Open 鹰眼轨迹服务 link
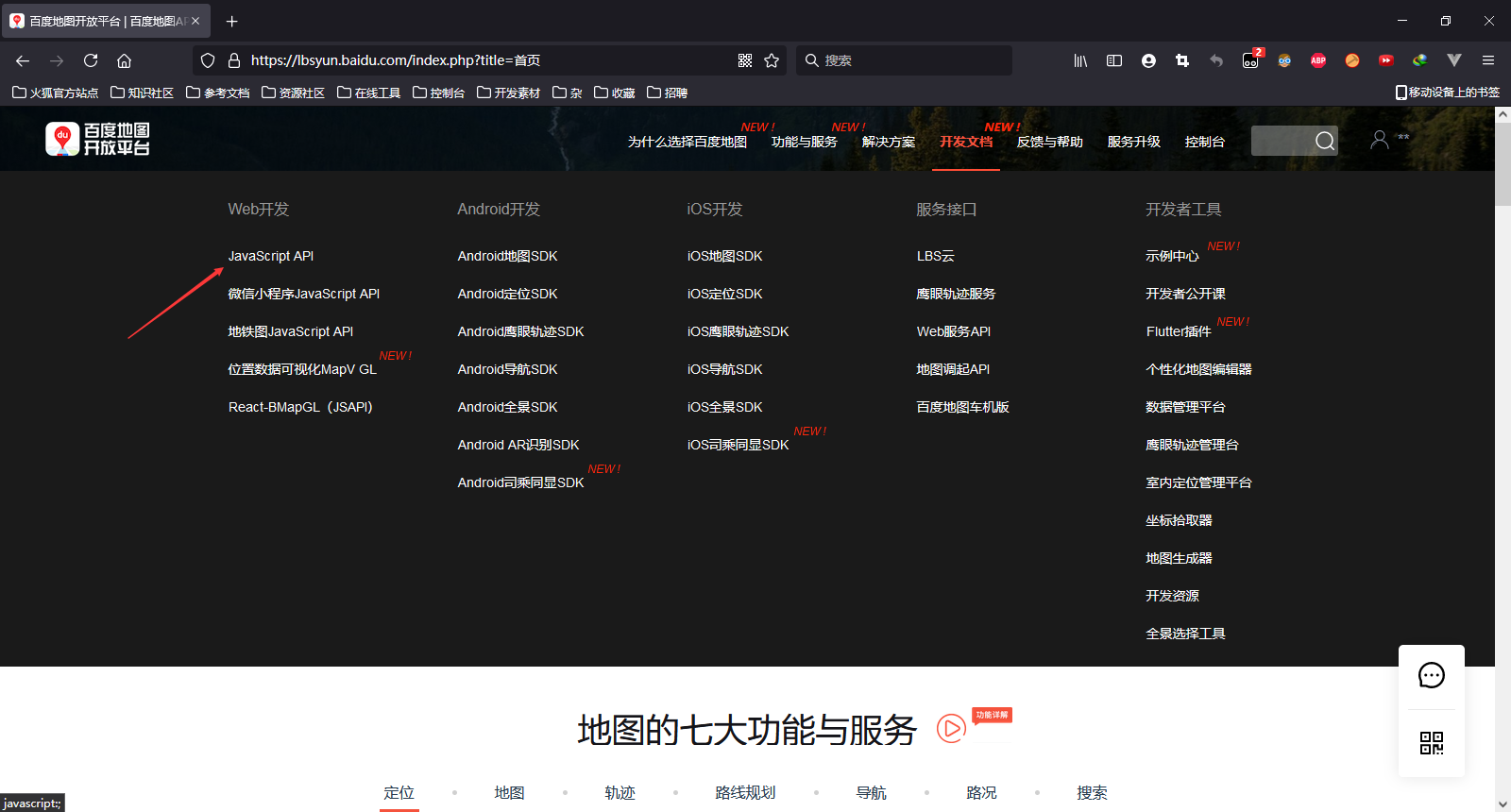This screenshot has height=812, width=1511. pos(956,294)
